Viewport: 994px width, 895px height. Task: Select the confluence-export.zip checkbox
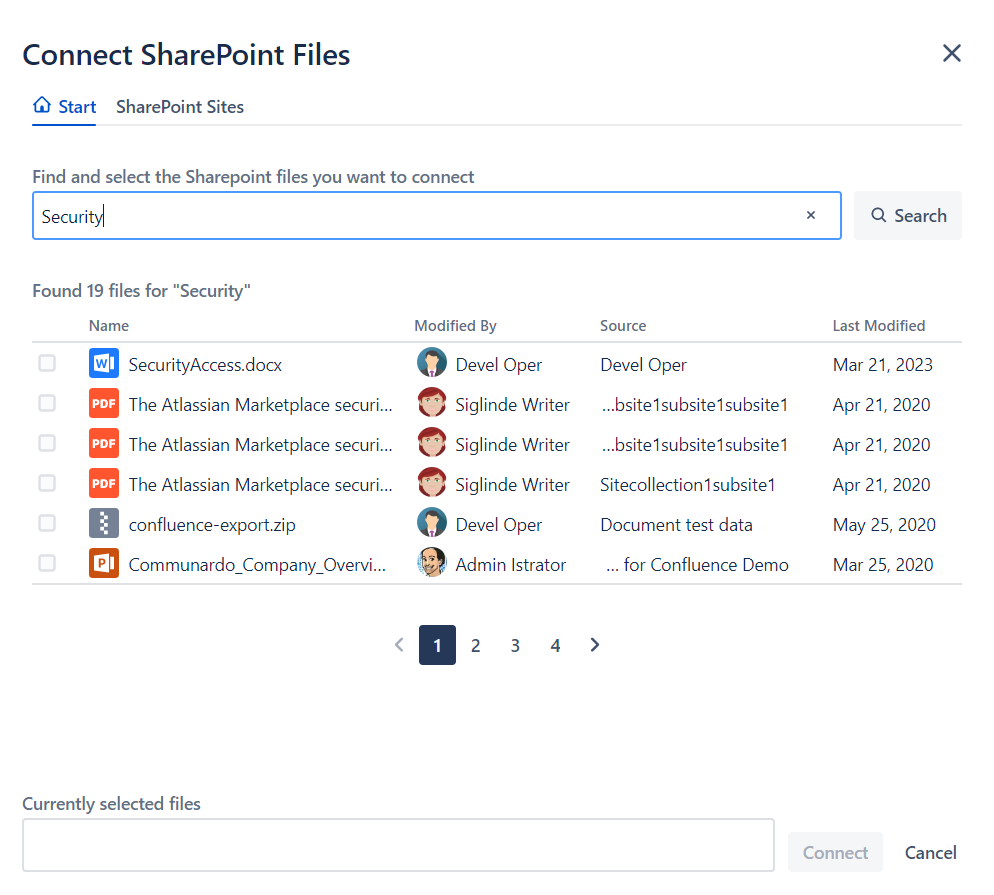click(47, 523)
